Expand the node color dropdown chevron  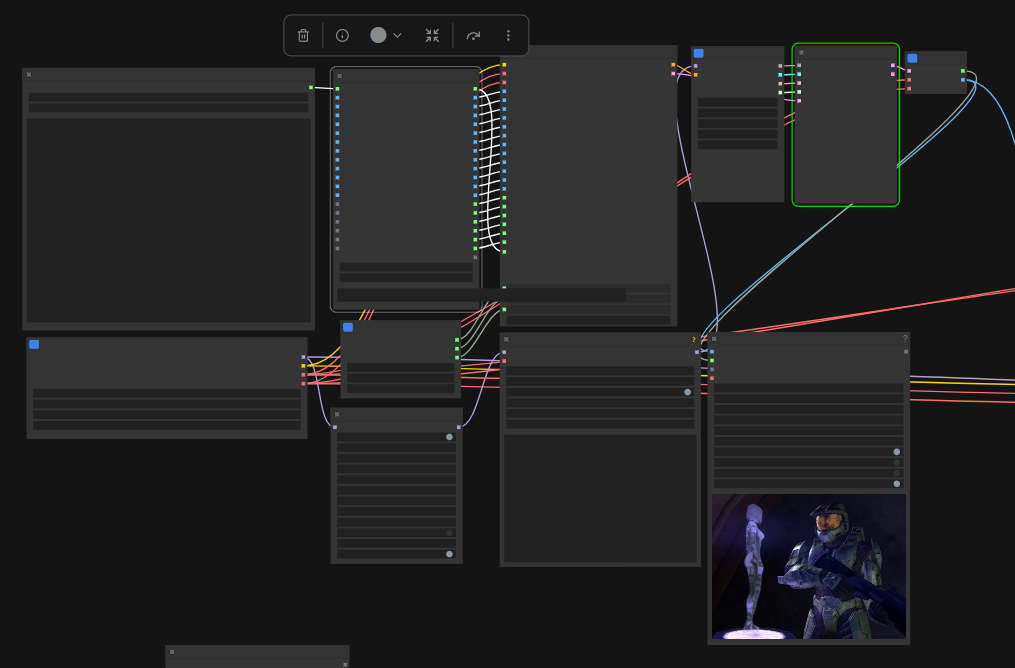coord(397,36)
